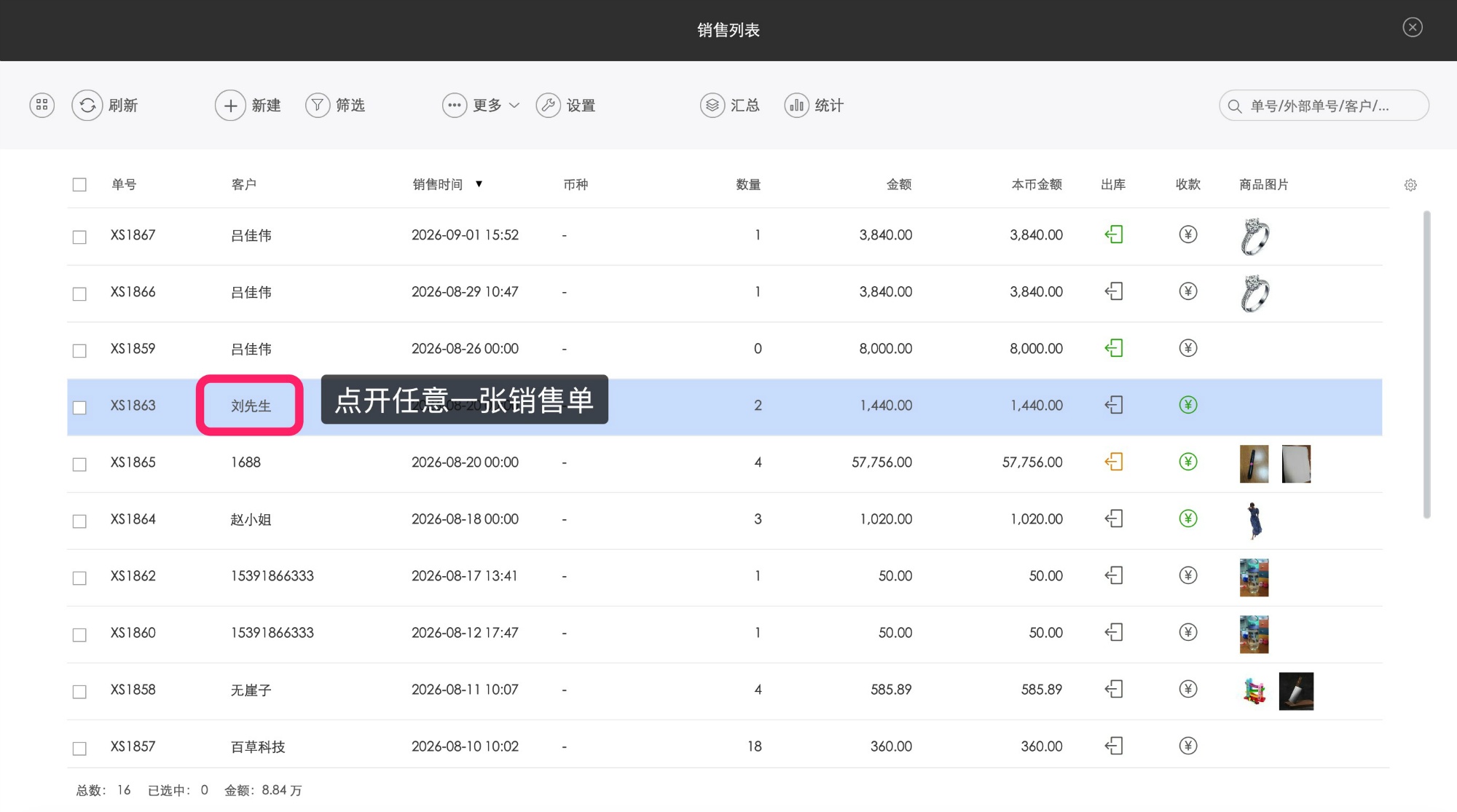Click the column settings gear icon
Image resolution: width=1457 pixels, height=812 pixels.
pos(1410,185)
